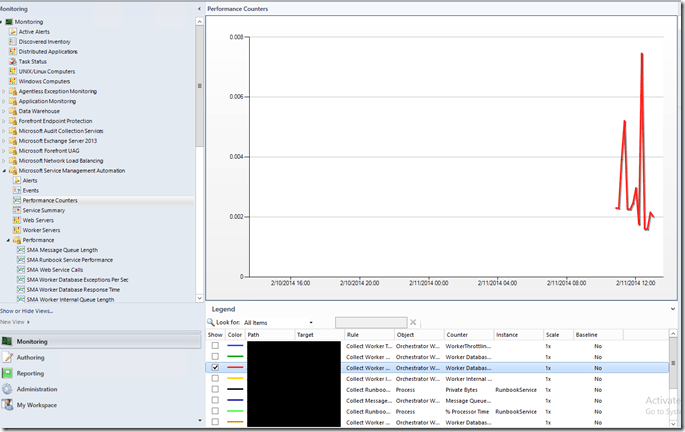Enable the % Processor Time counter checkbox

(215, 412)
